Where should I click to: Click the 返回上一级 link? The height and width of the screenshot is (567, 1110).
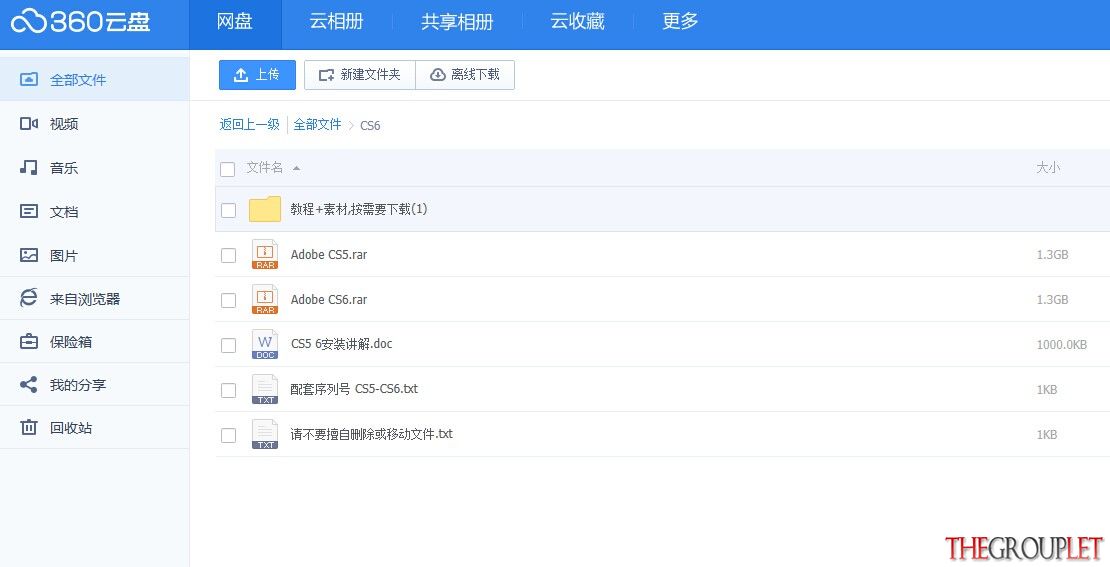pos(249,125)
